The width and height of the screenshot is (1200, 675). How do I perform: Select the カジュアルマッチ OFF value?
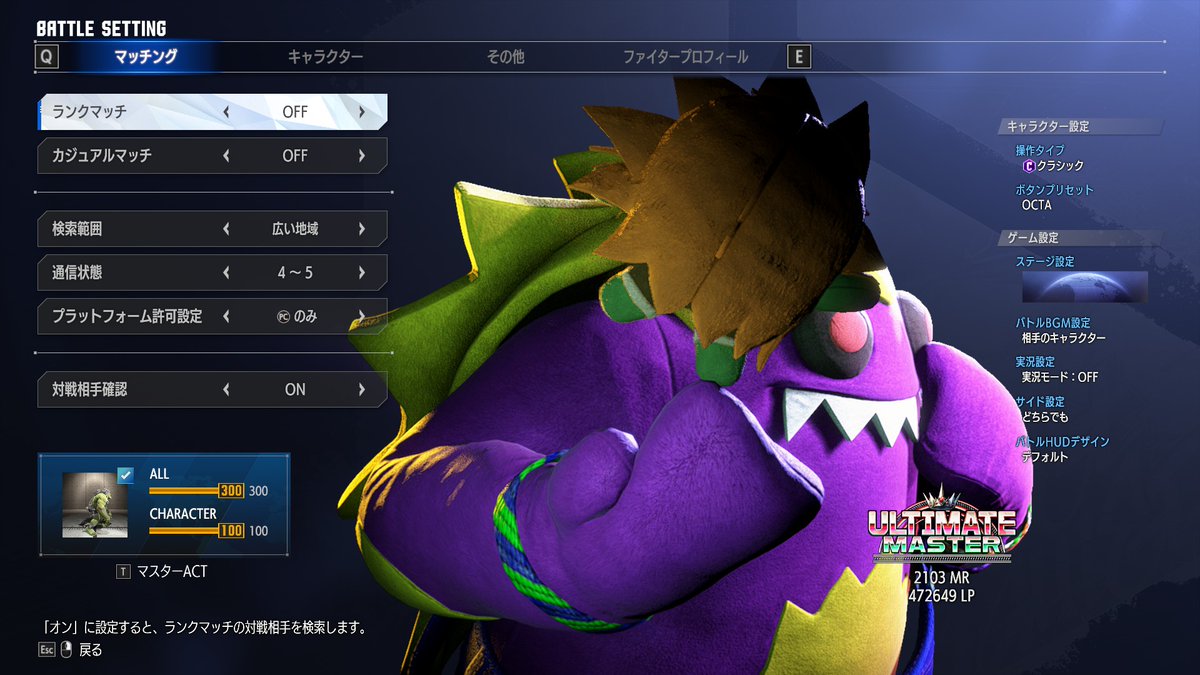click(x=295, y=156)
